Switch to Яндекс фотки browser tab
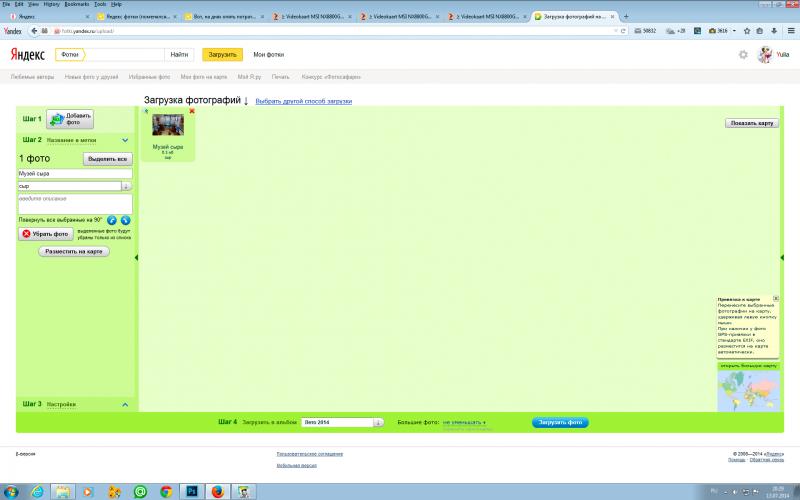 coord(137,16)
